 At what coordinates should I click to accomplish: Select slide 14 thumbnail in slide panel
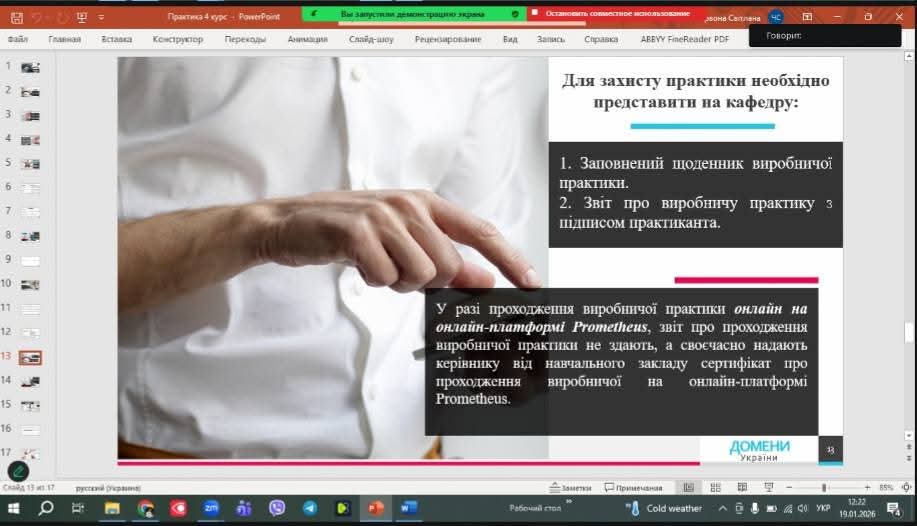(x=31, y=381)
